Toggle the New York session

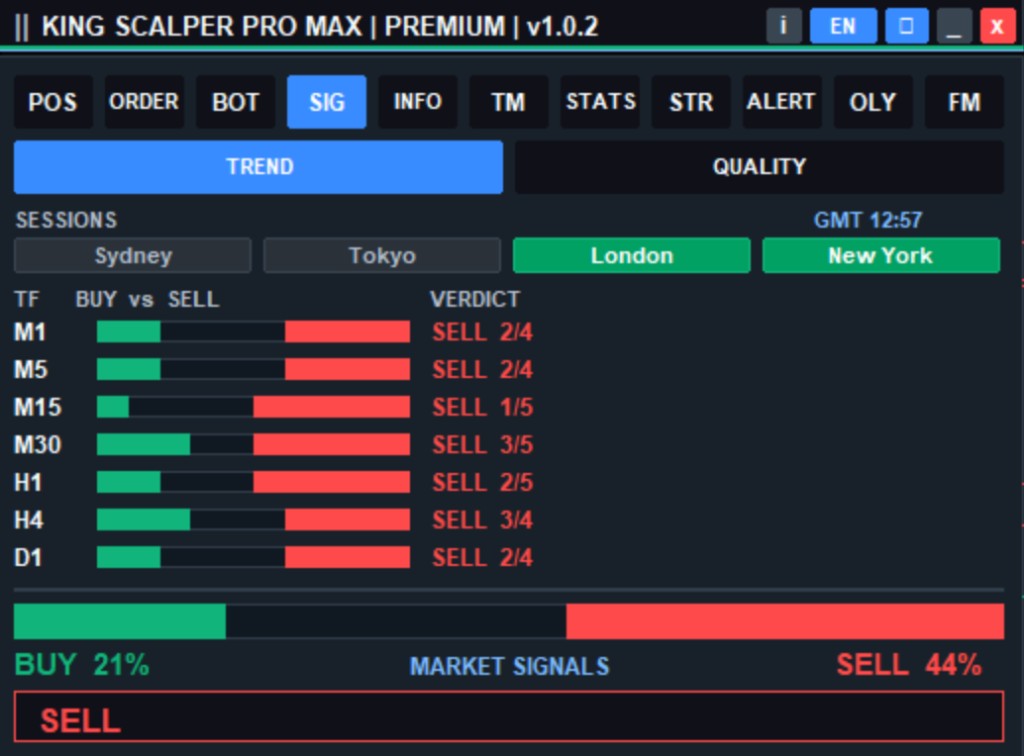(881, 255)
